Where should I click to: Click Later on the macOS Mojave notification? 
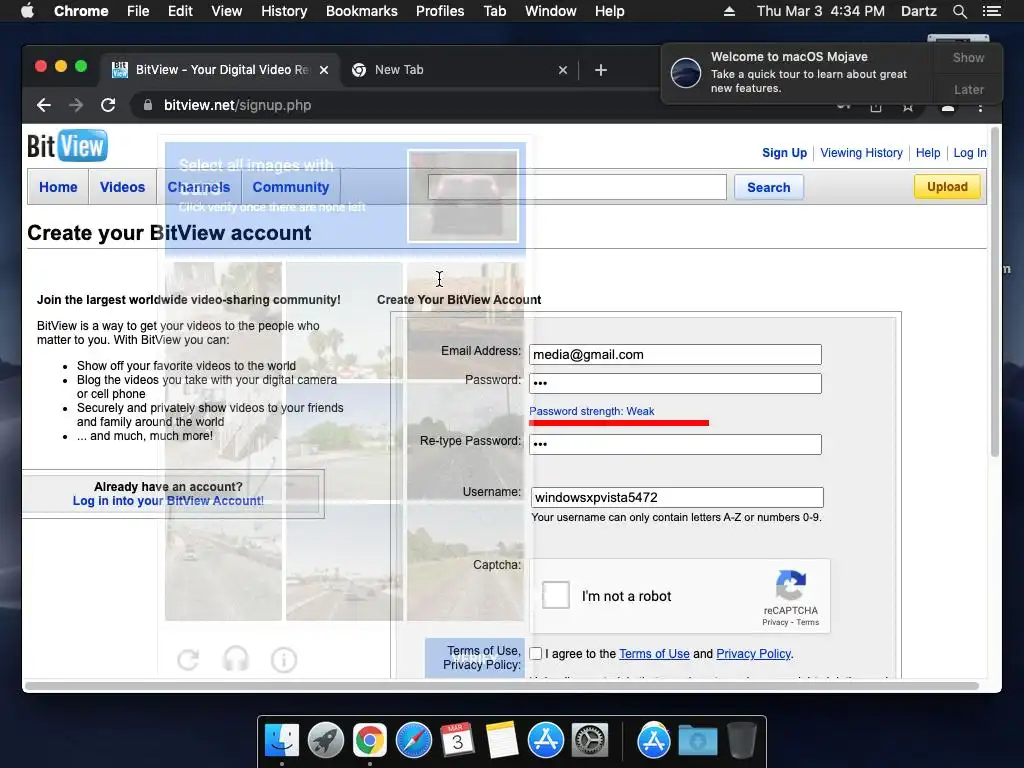(x=968, y=89)
